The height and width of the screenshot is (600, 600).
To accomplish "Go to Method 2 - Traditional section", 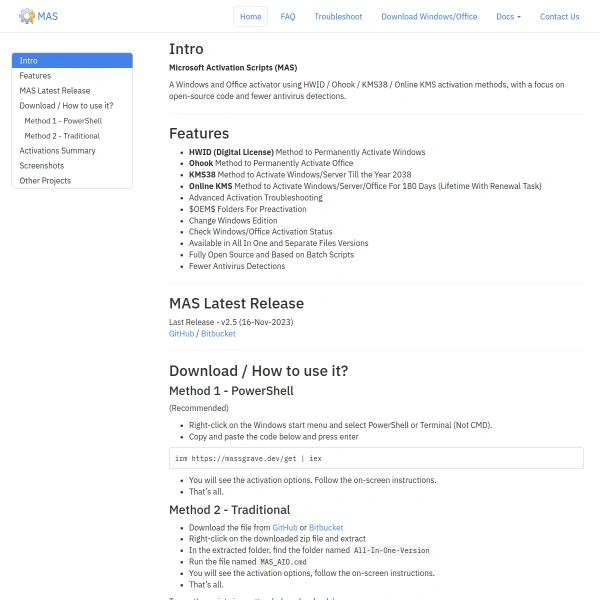I will tap(72, 136).
